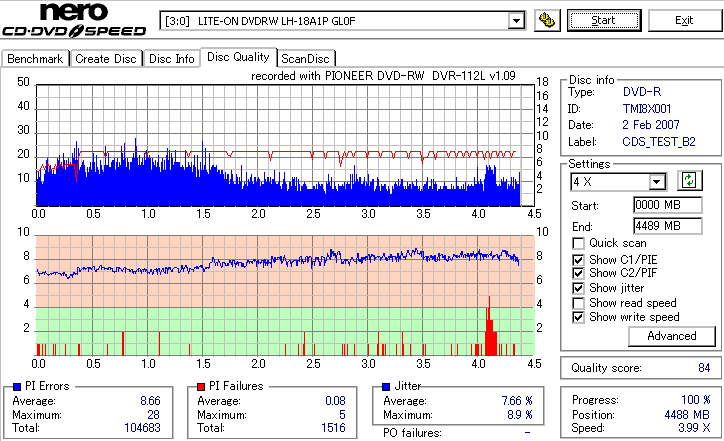Click Jitter maximum 8.9 %

pos(519,415)
